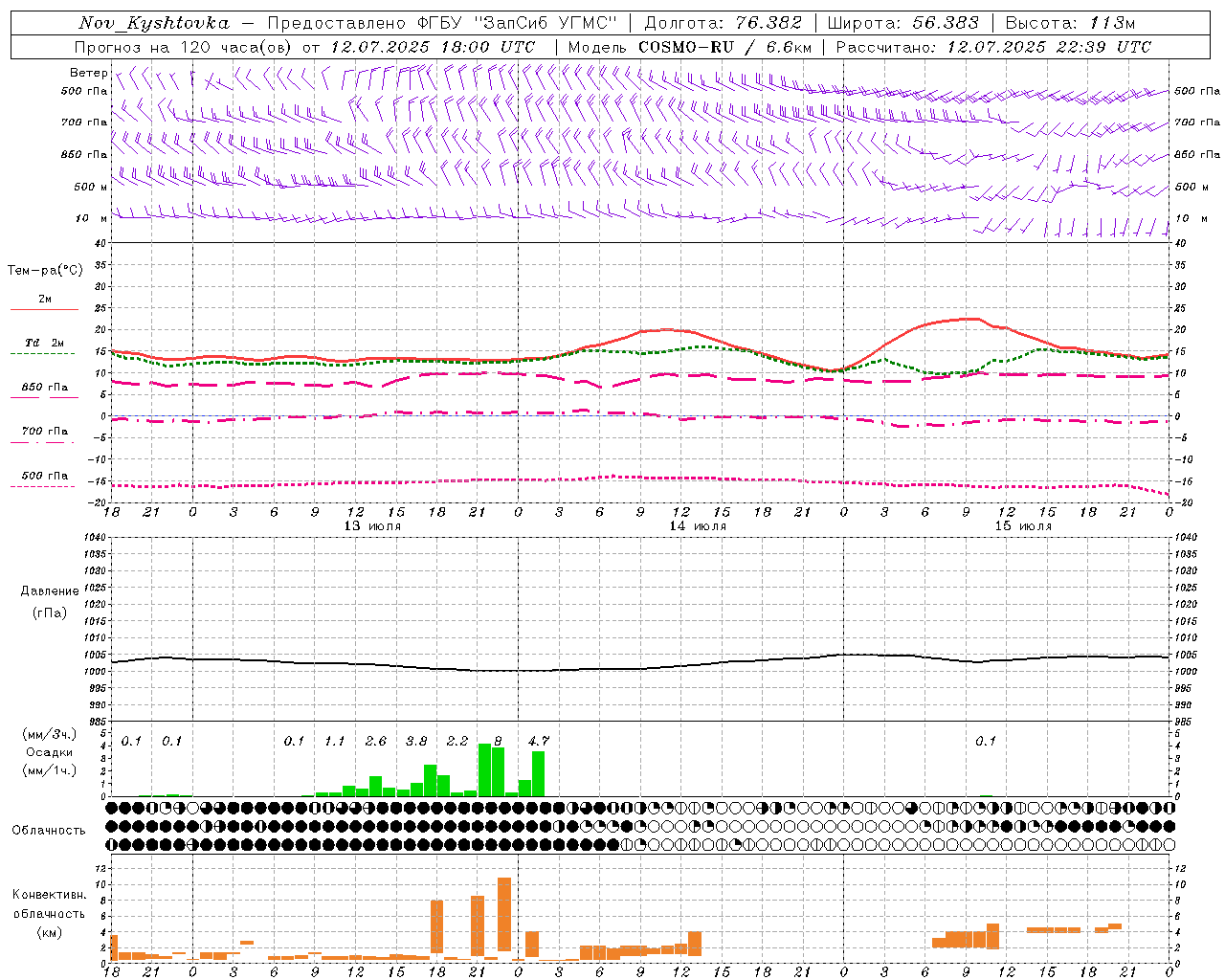Click the 'Td 2м' legend label

[x=44, y=343]
